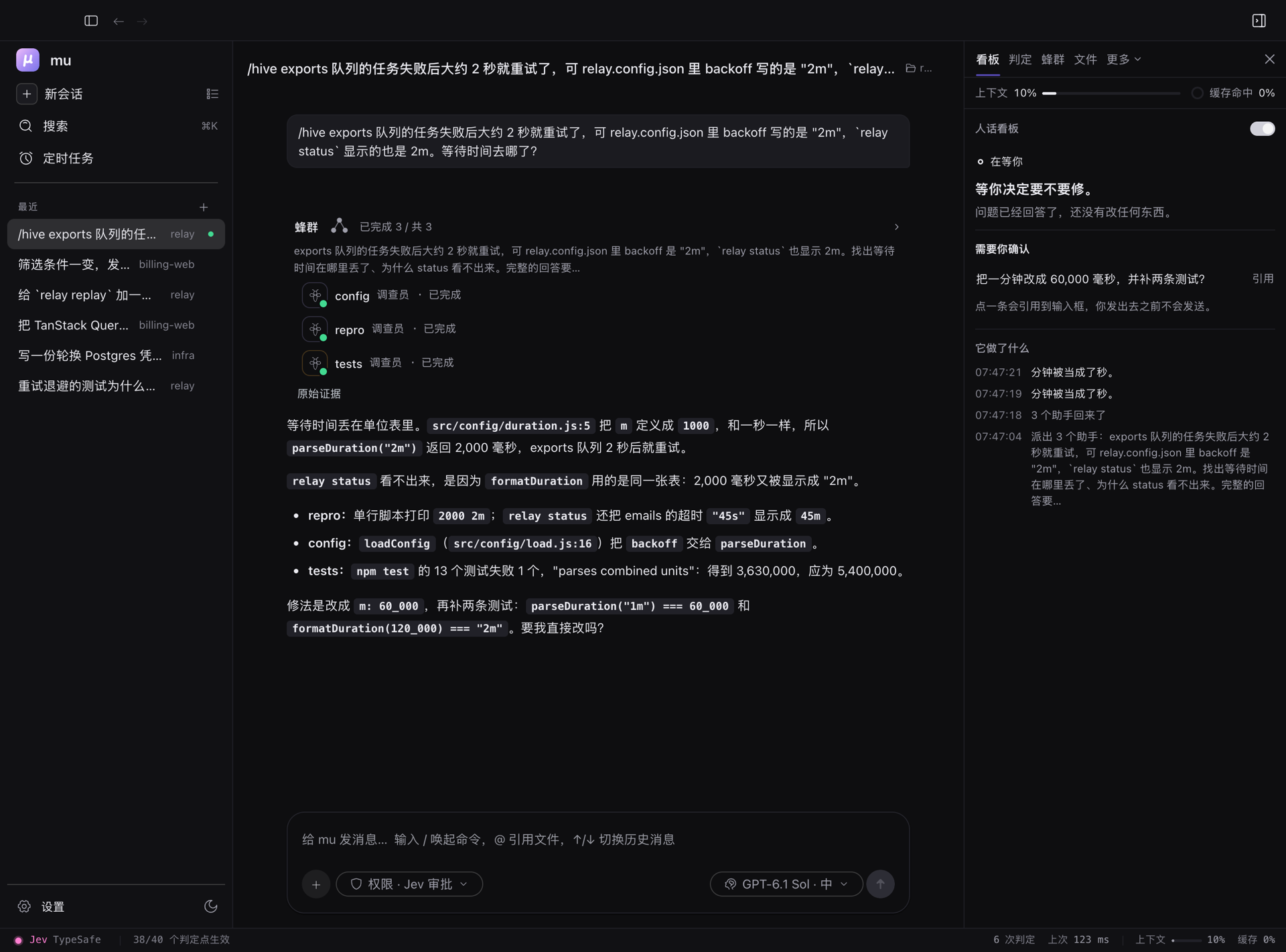This screenshot has height=952, width=1286.
Task: Click the 蜂群 swarm icon in the conversation
Action: pos(339,226)
